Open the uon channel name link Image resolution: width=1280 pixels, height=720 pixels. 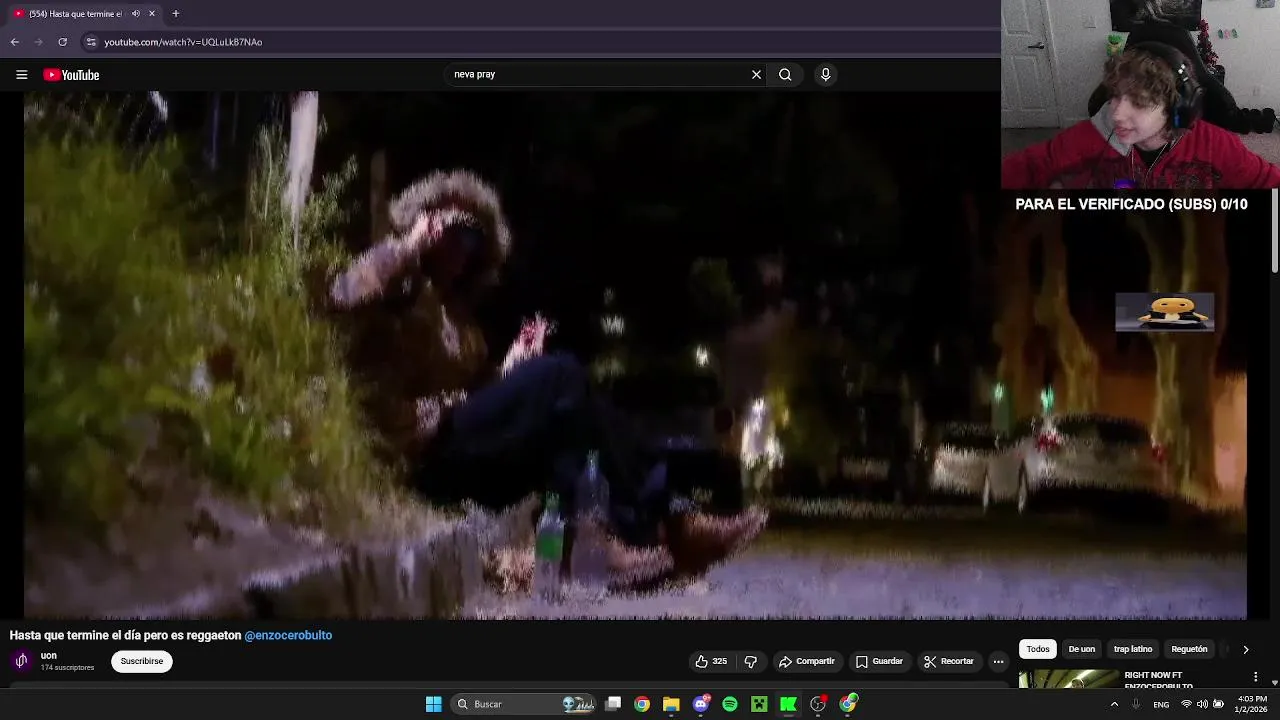click(49, 656)
